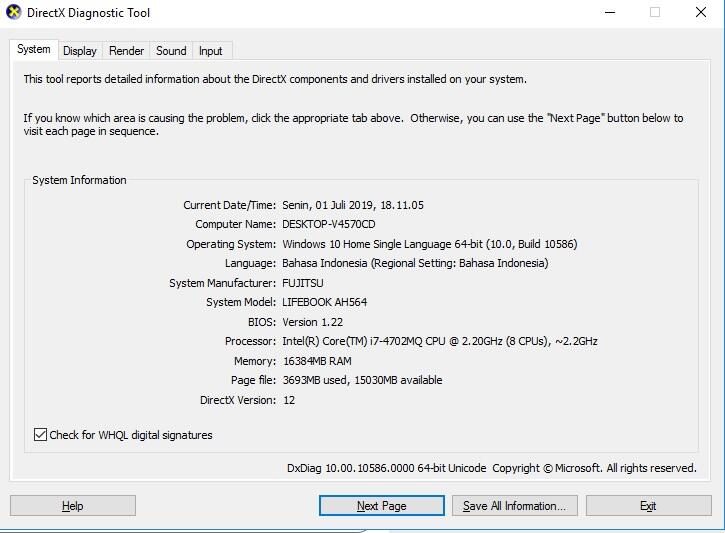Click the Help button
The image size is (725, 533).
tap(73, 506)
